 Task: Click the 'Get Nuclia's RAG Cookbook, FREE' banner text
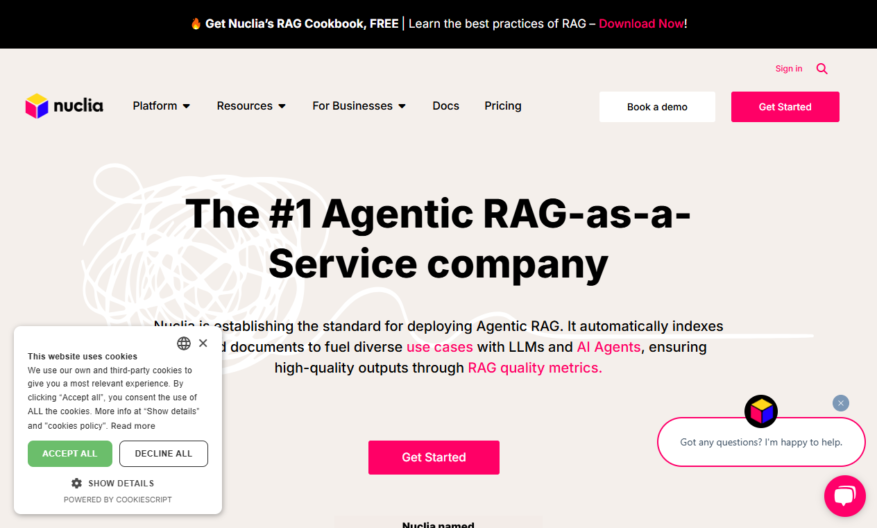point(302,23)
